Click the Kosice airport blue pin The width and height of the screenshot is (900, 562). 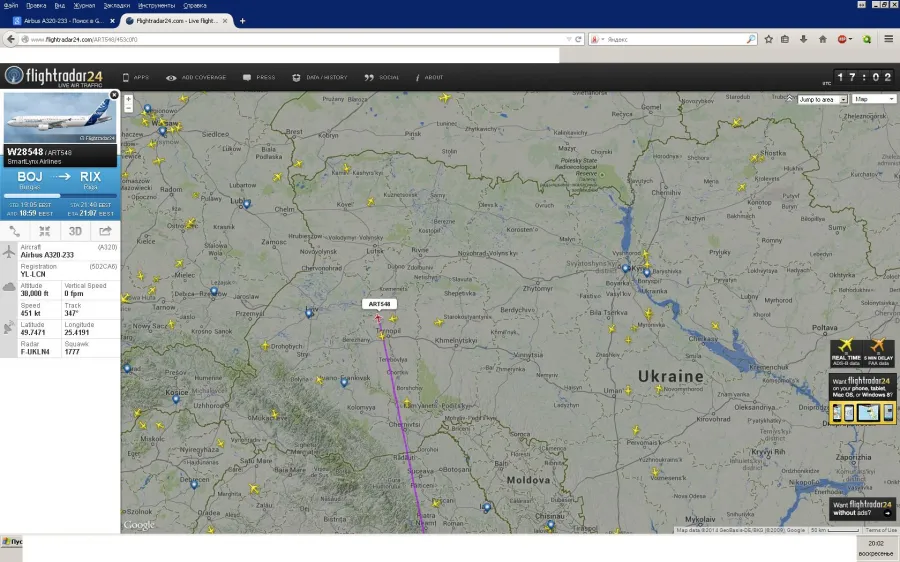176,399
